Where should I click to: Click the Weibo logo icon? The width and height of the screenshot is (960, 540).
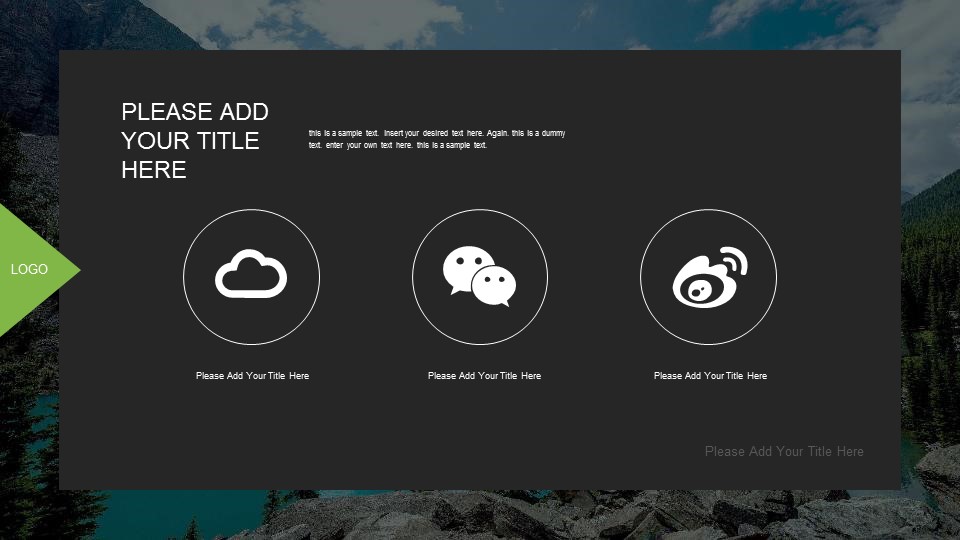[708, 278]
